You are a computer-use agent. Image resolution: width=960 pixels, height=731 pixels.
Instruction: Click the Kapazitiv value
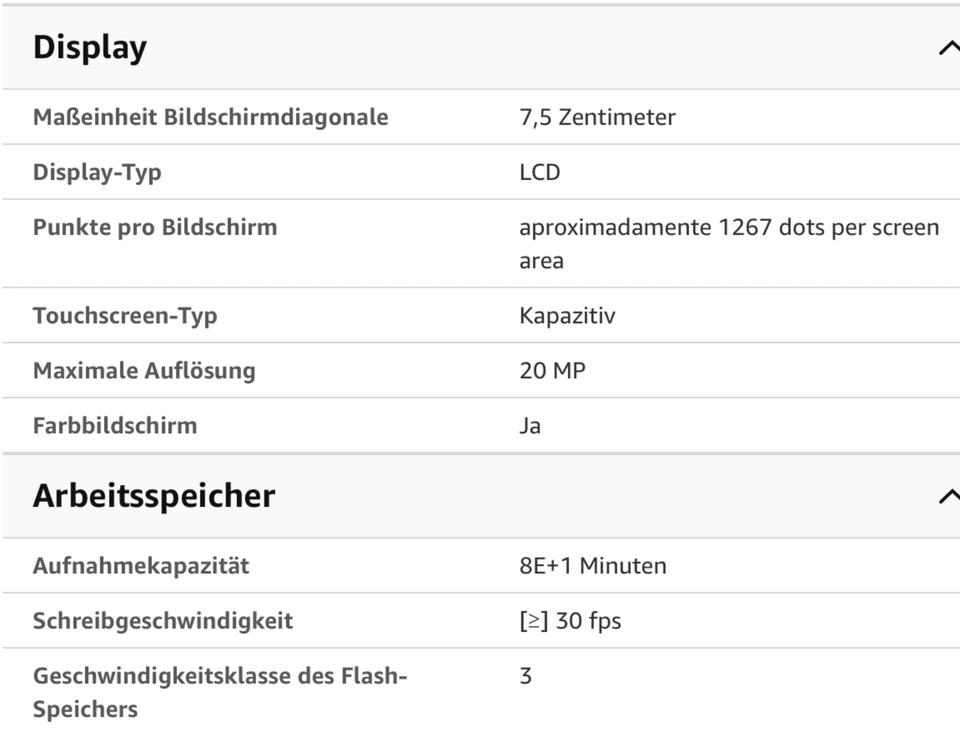tap(568, 316)
